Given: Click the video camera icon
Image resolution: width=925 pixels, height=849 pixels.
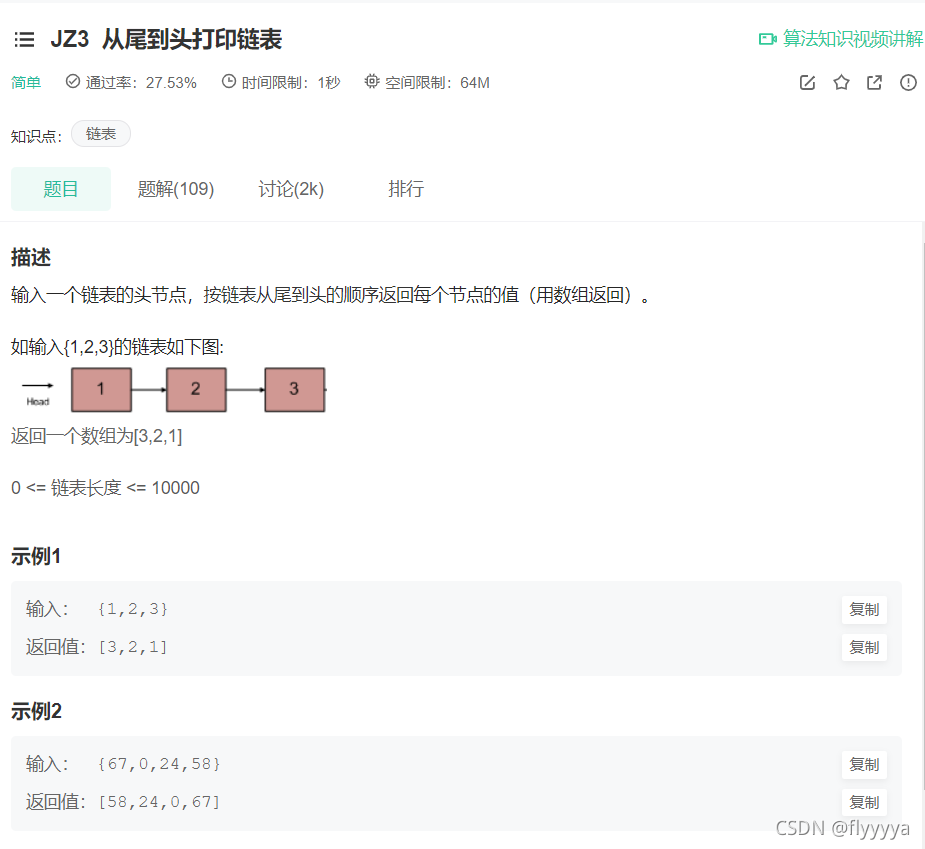Looking at the screenshot, I should 767,40.
